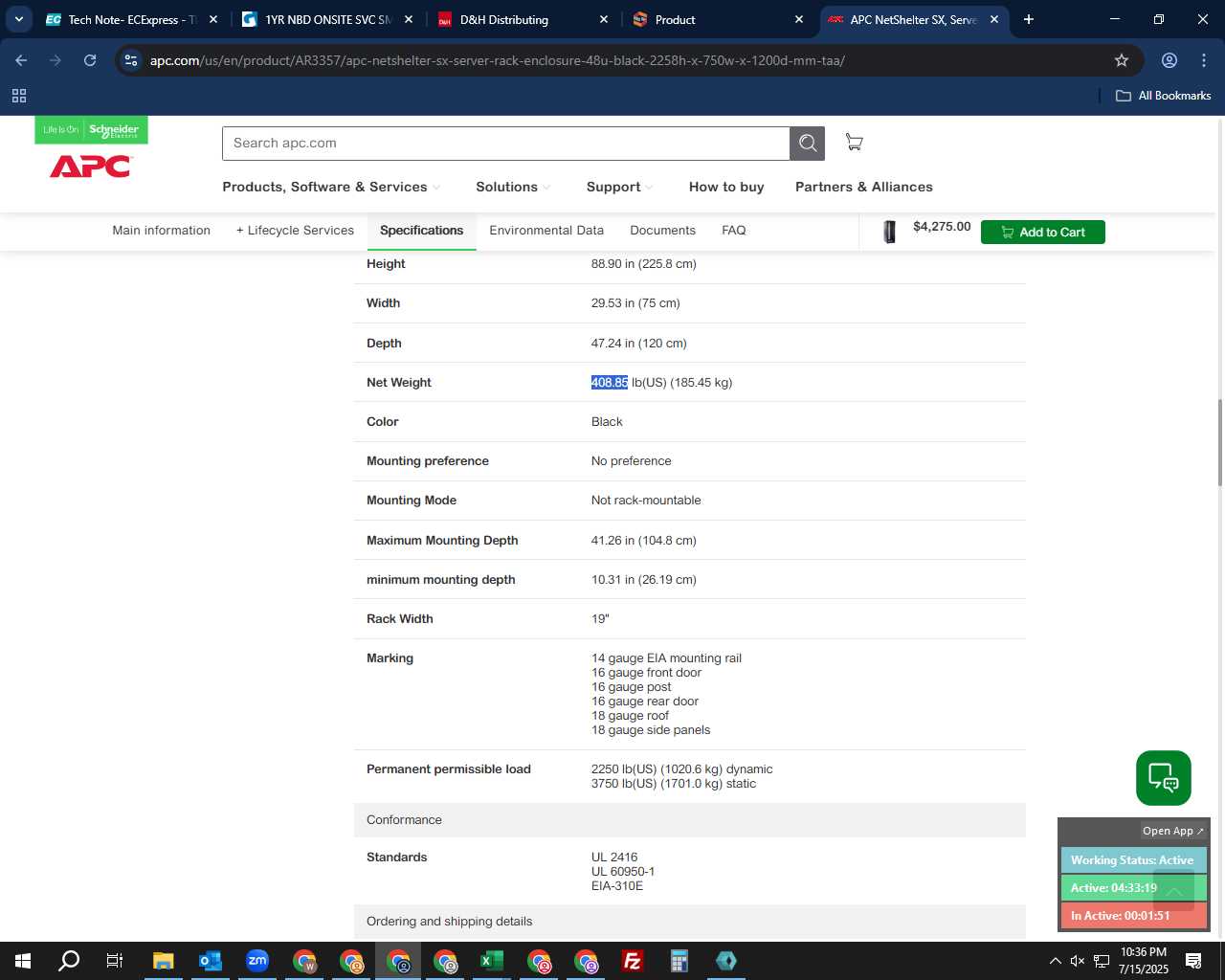Viewport: 1225px width, 980px height.
Task: Click the Working Status: Active bar
Action: pos(1133,860)
